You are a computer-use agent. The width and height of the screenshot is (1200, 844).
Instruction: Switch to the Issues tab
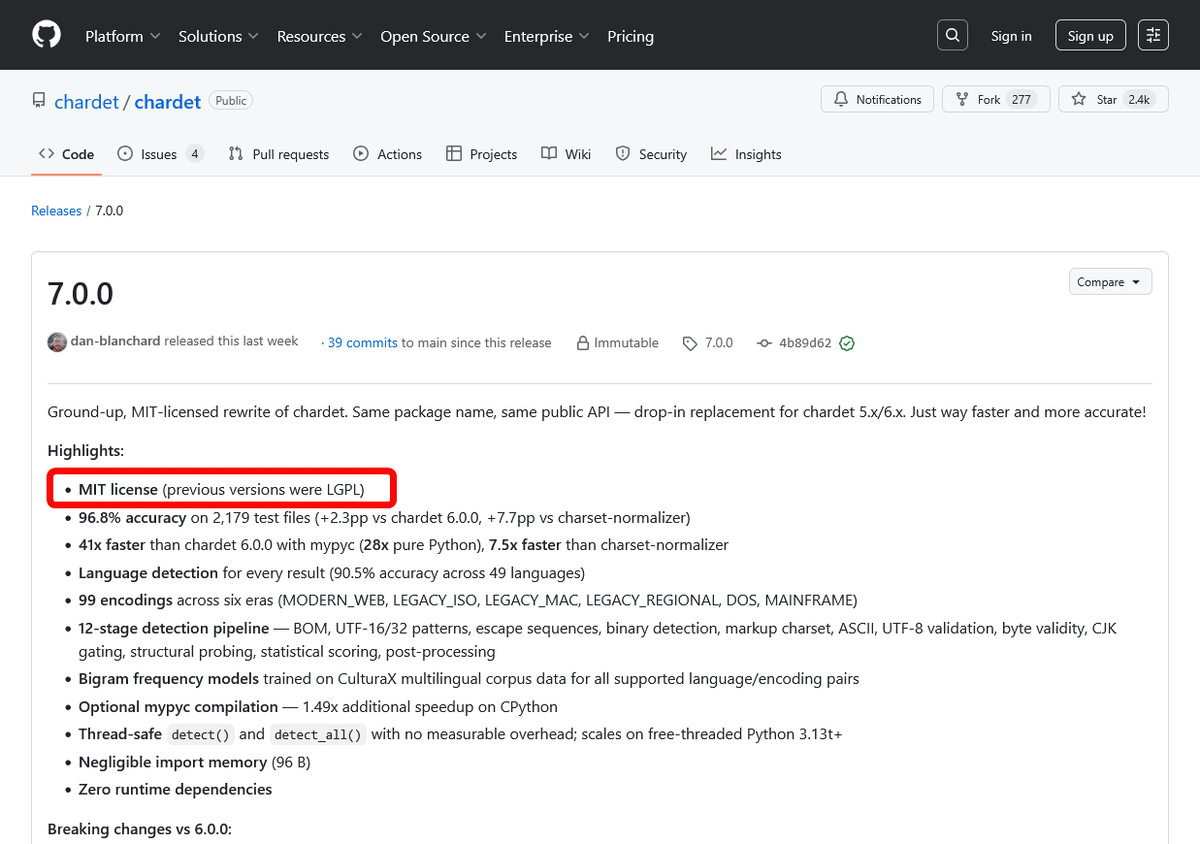click(x=160, y=154)
